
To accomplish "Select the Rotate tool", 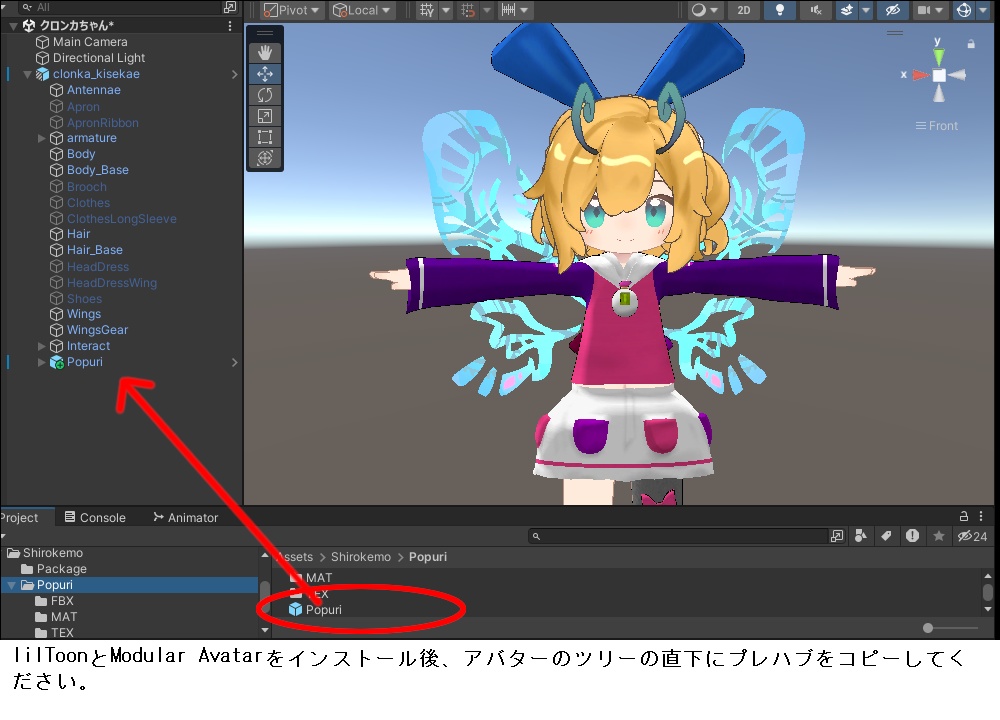I will click(265, 95).
